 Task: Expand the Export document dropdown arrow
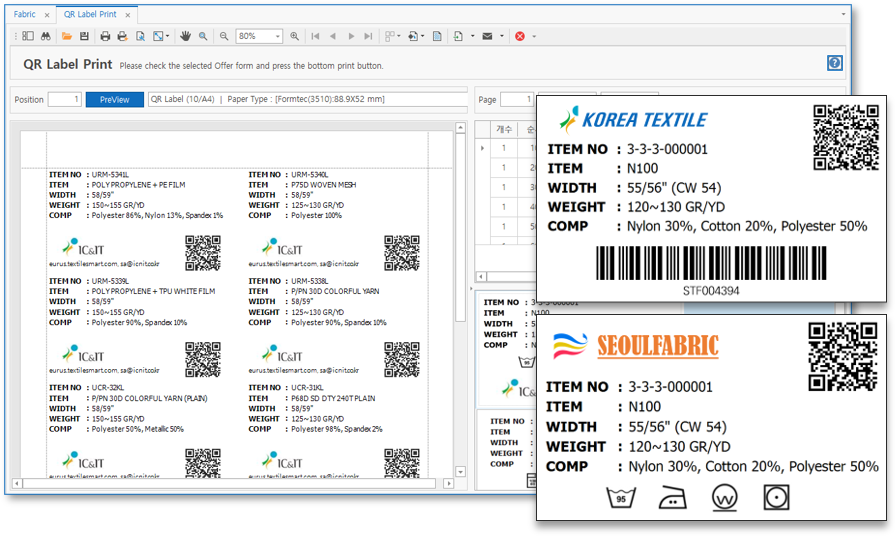pos(472,36)
